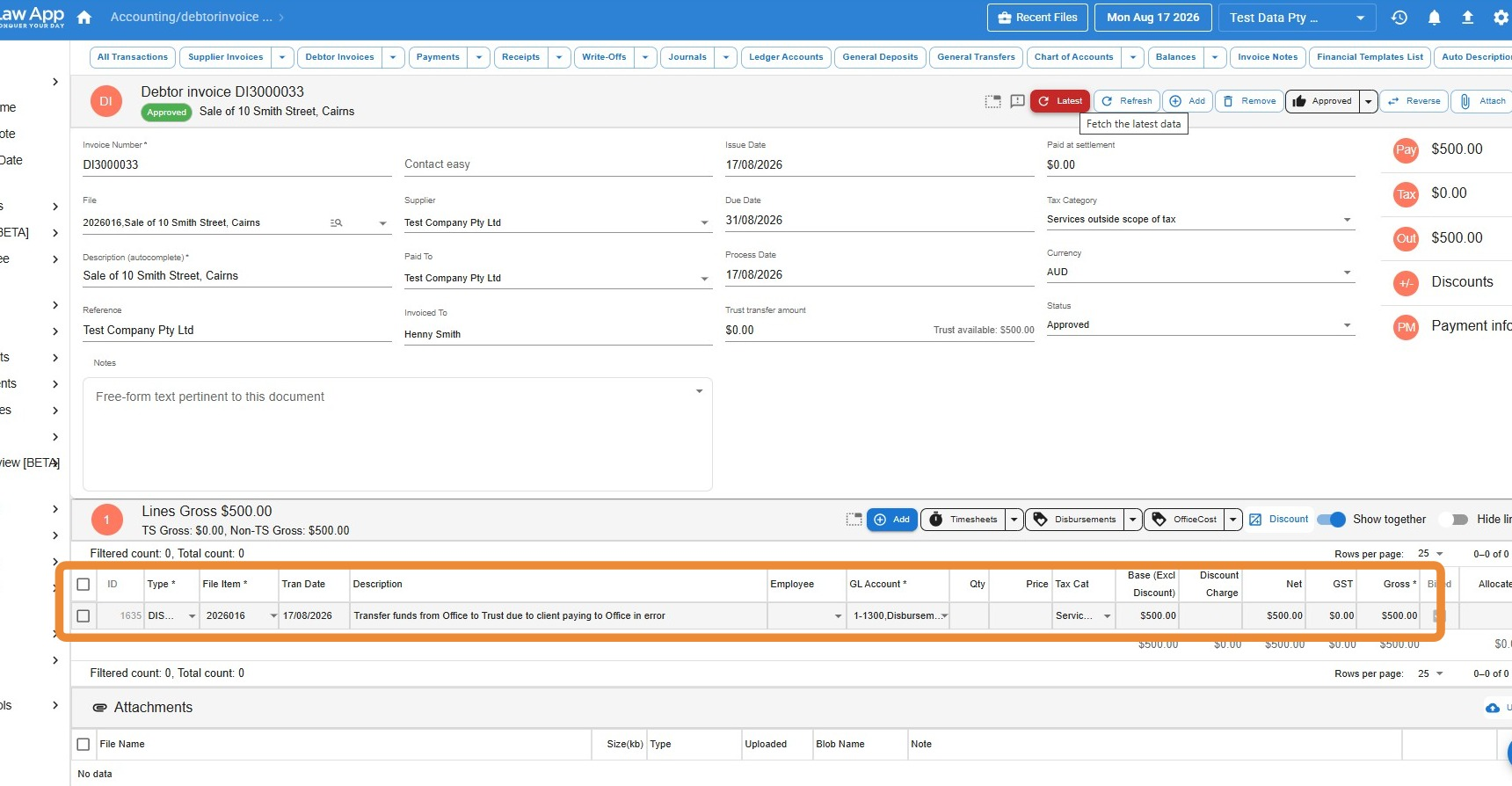Image resolution: width=1512 pixels, height=786 pixels.
Task: Open the Discounts panel
Action: tap(1446, 282)
